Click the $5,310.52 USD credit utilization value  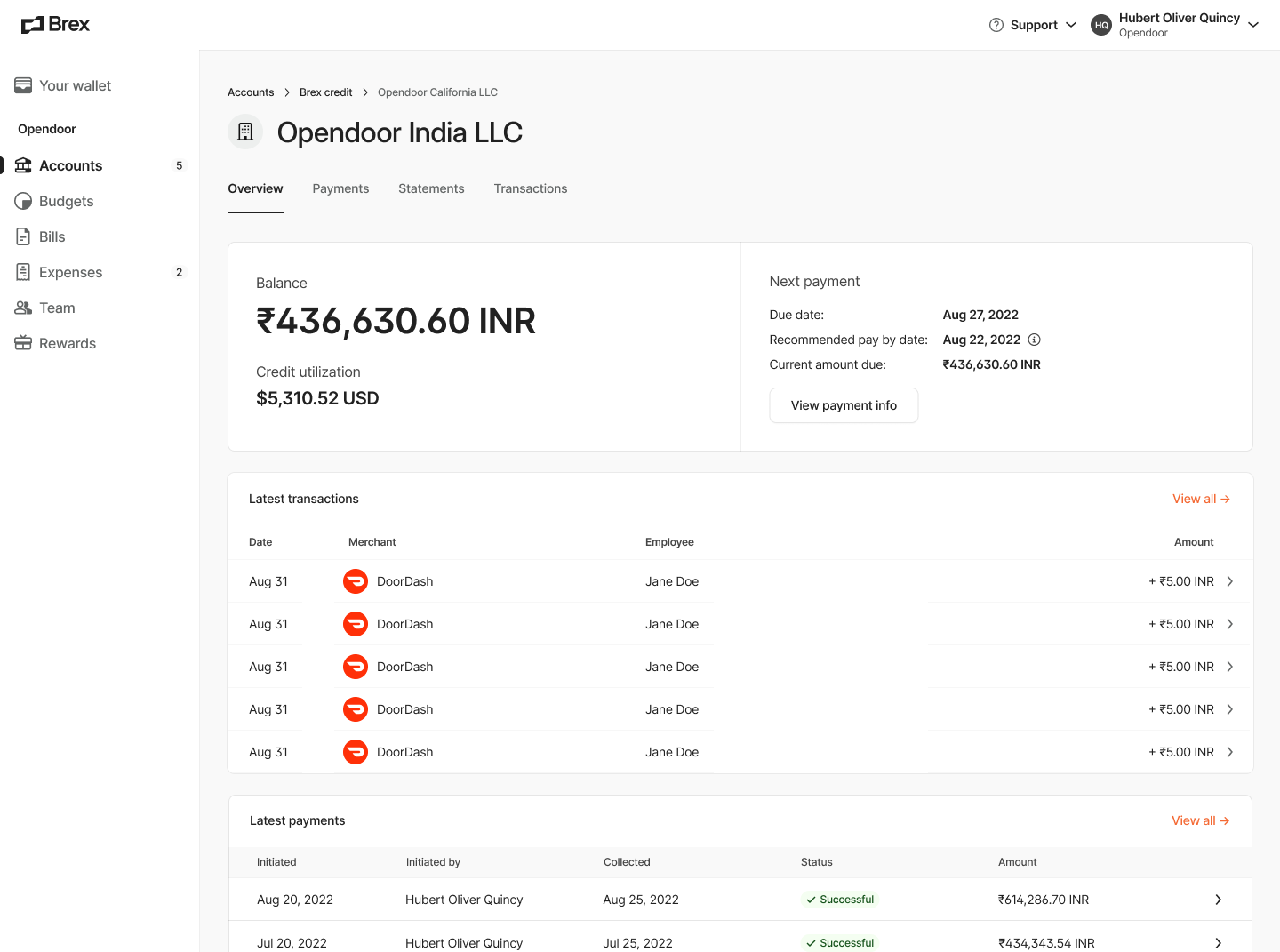pyautogui.click(x=317, y=398)
